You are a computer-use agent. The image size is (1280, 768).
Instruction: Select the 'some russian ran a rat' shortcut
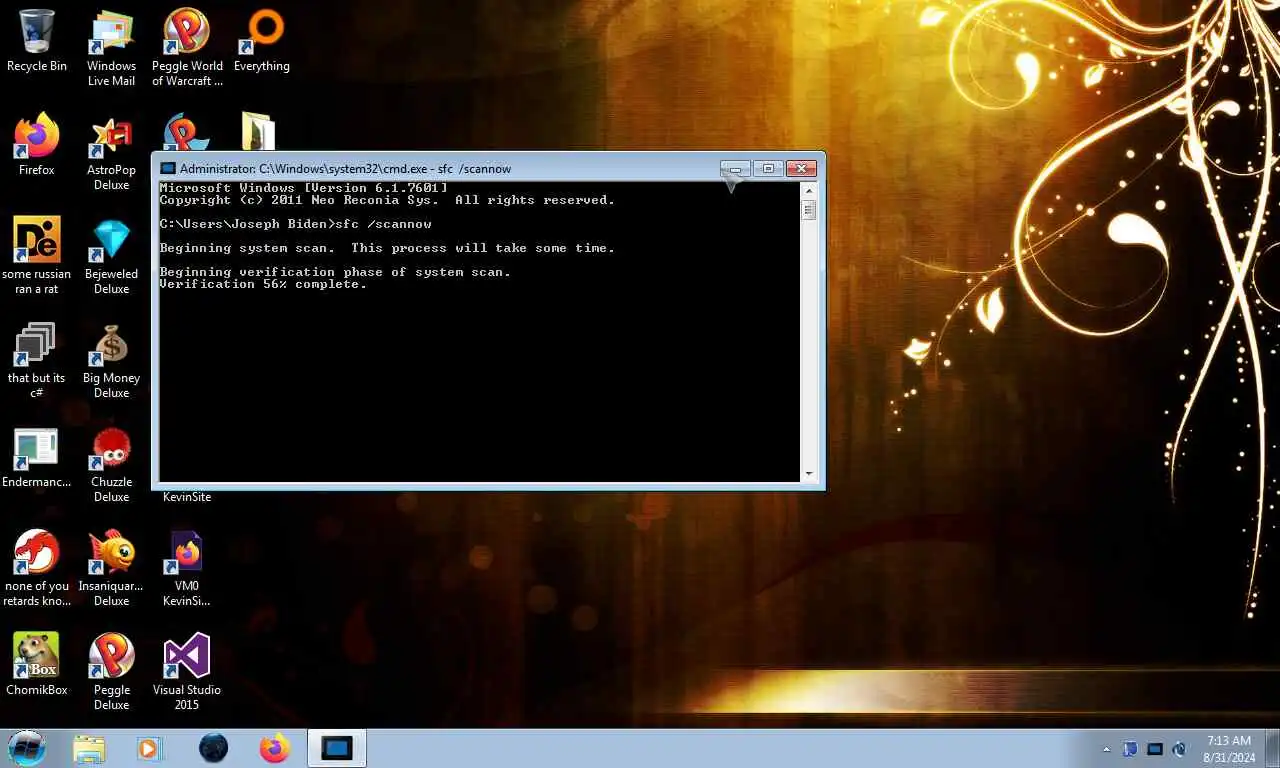[37, 256]
